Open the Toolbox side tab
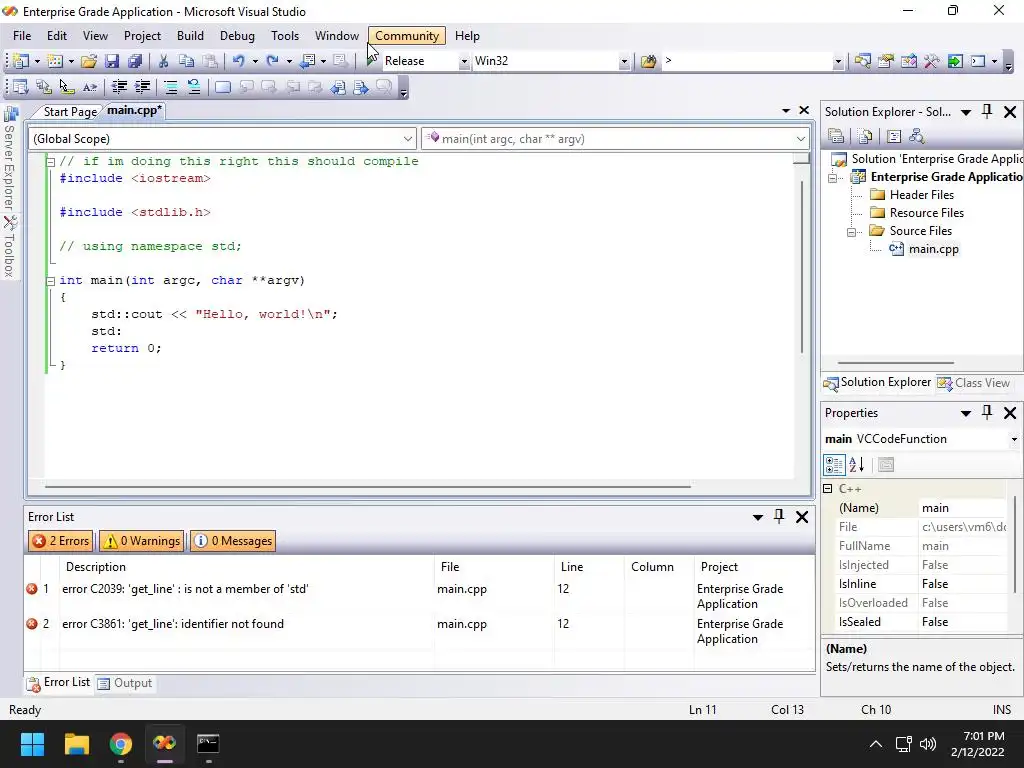This screenshot has height=768, width=1024. tap(10, 247)
